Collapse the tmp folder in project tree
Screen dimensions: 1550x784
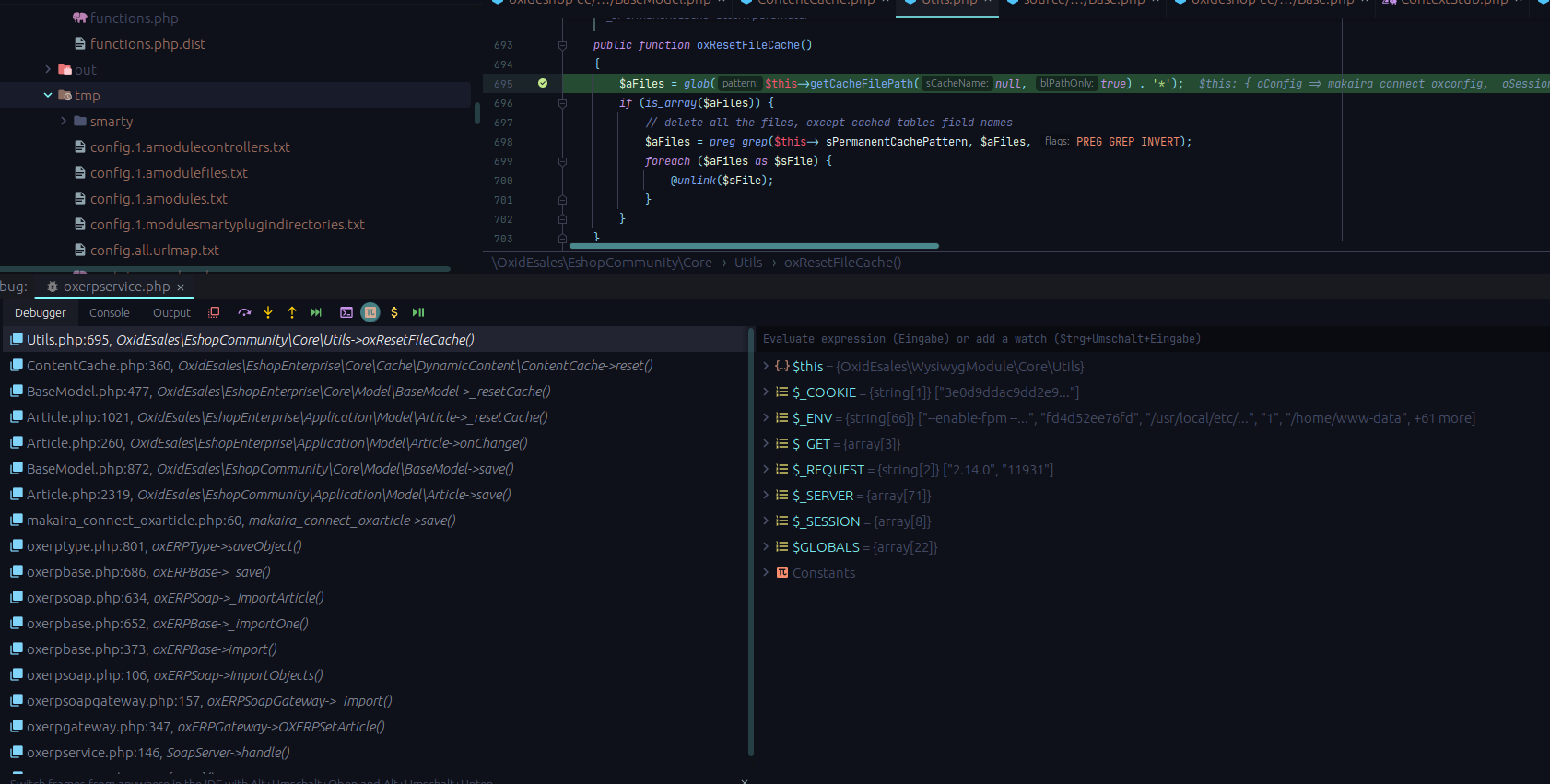click(48, 96)
